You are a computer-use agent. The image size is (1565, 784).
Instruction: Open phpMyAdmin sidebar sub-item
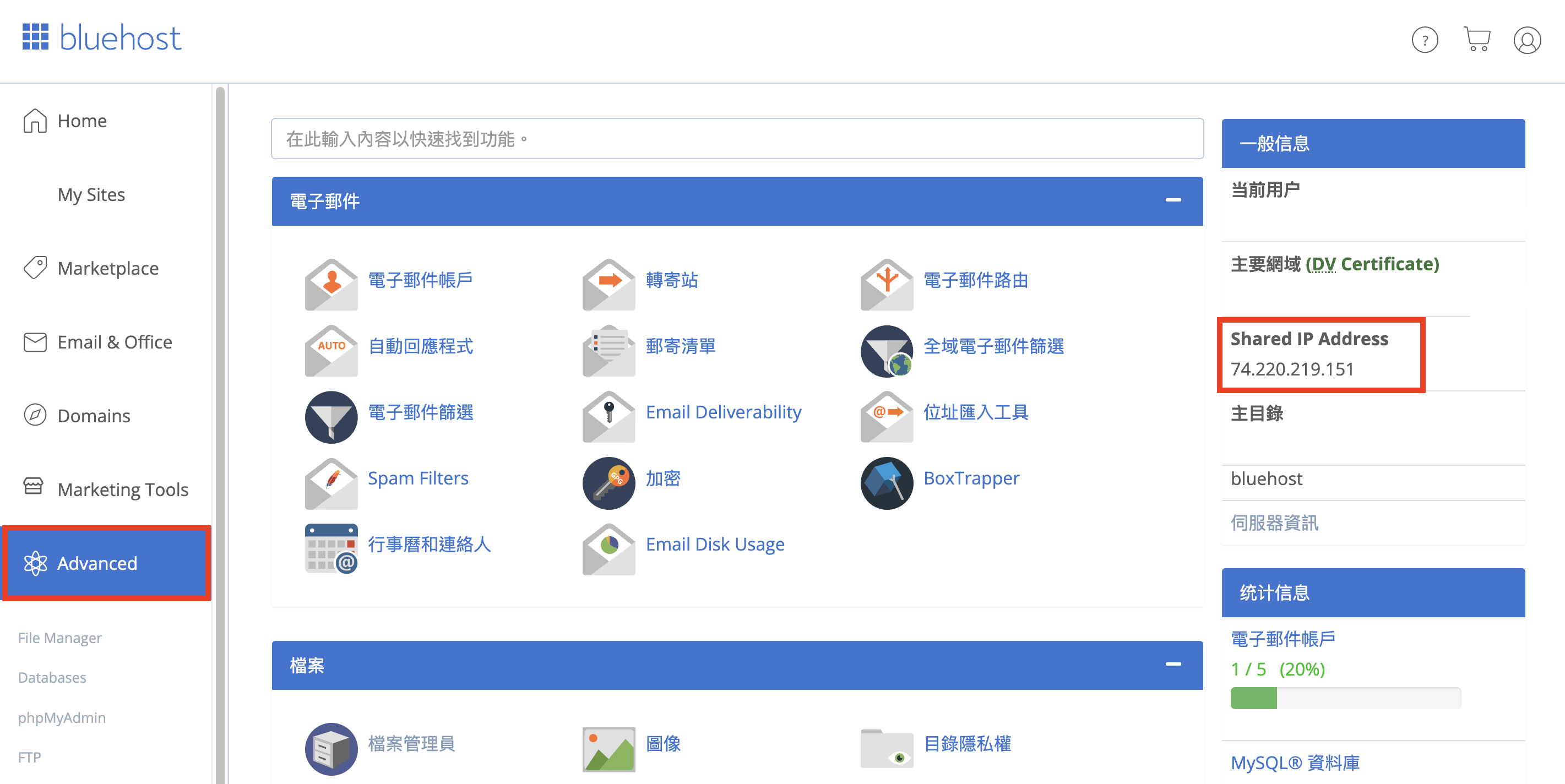61,717
